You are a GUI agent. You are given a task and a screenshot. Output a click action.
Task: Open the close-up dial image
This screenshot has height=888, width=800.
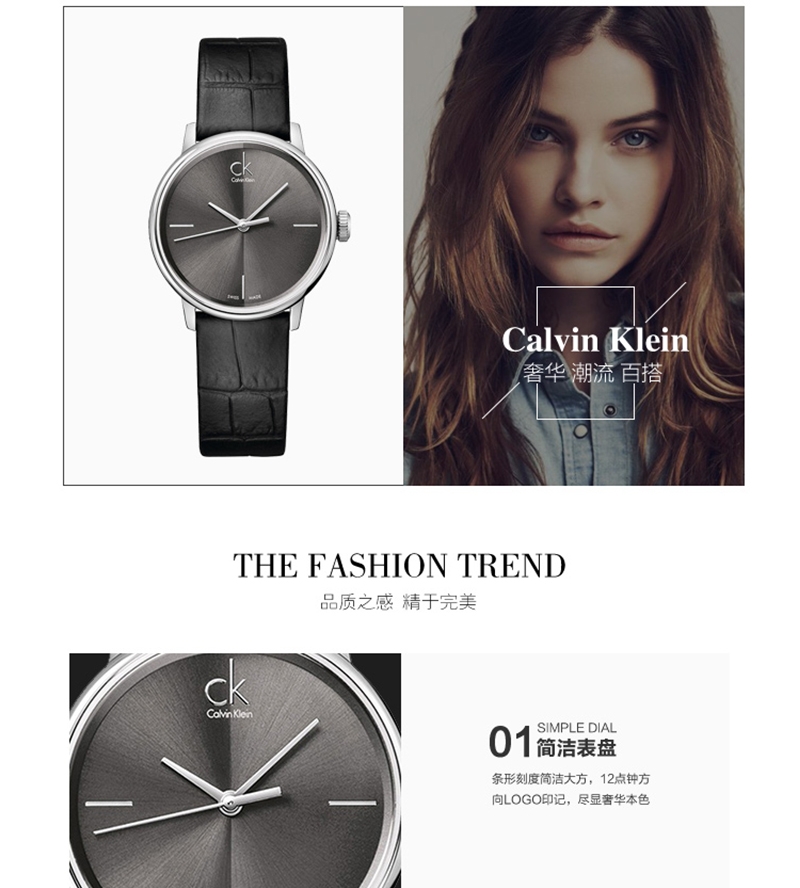[235, 770]
